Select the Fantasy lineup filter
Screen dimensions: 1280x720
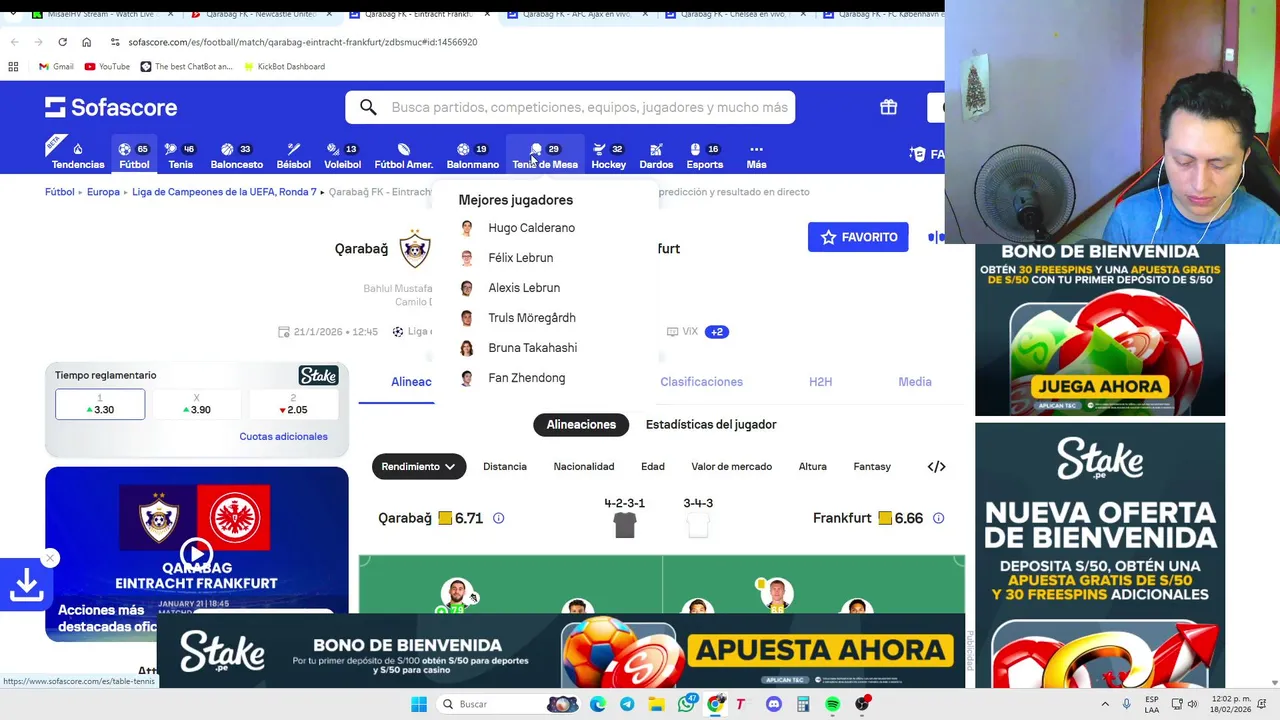point(872,466)
